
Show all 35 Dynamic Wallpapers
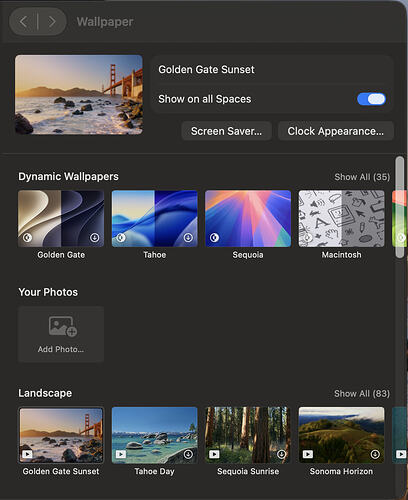tap(362, 177)
